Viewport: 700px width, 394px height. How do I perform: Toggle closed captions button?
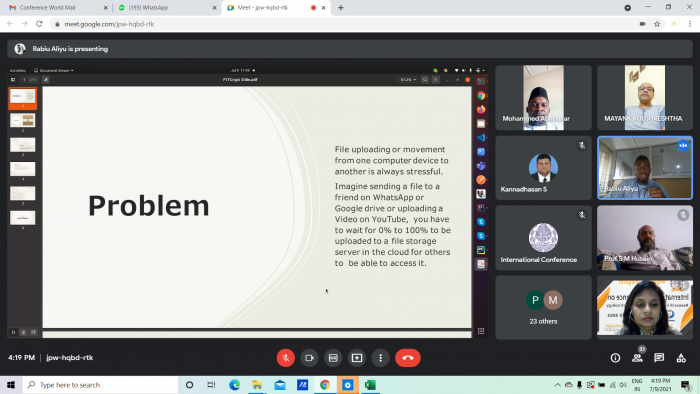coord(333,358)
